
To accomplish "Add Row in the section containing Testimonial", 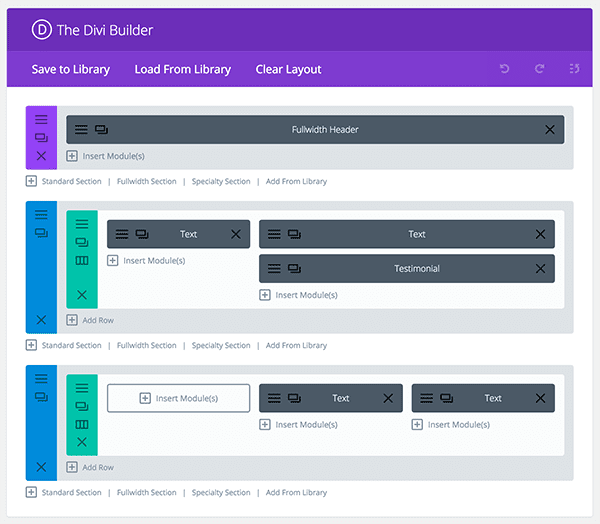I will tap(90, 320).
